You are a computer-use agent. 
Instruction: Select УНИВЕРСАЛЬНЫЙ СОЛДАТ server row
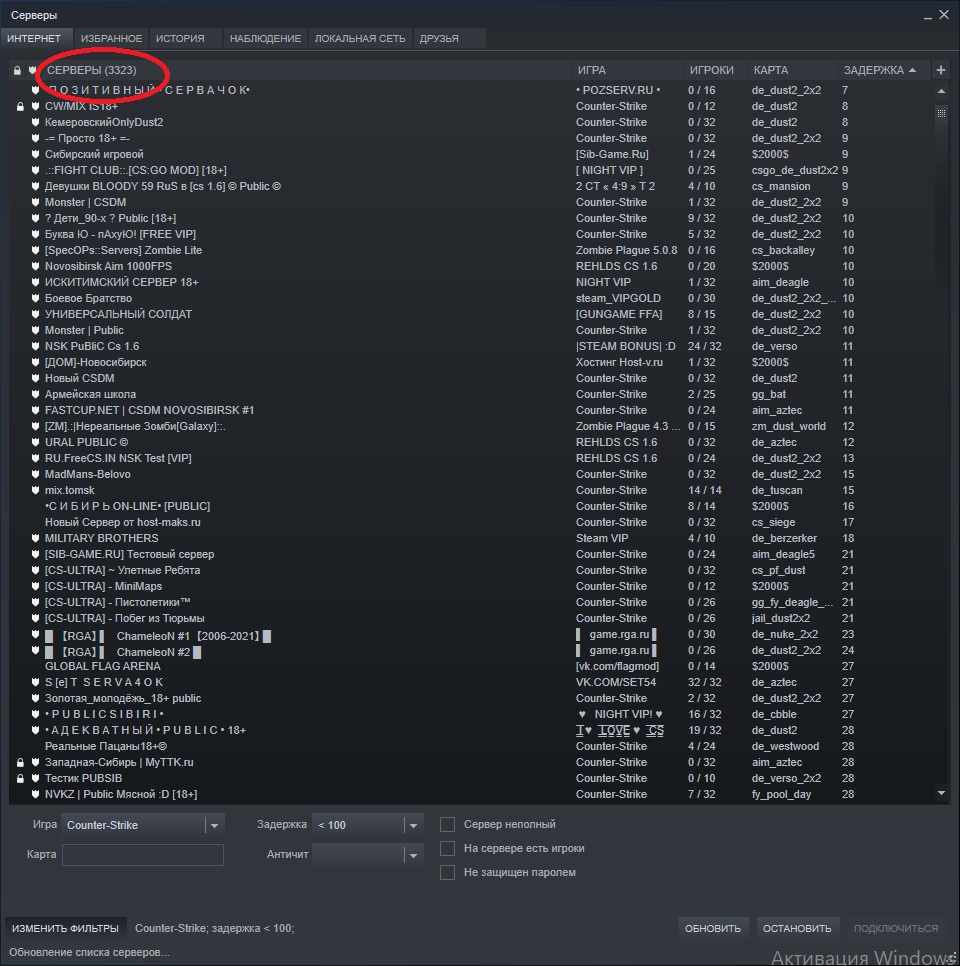471,314
